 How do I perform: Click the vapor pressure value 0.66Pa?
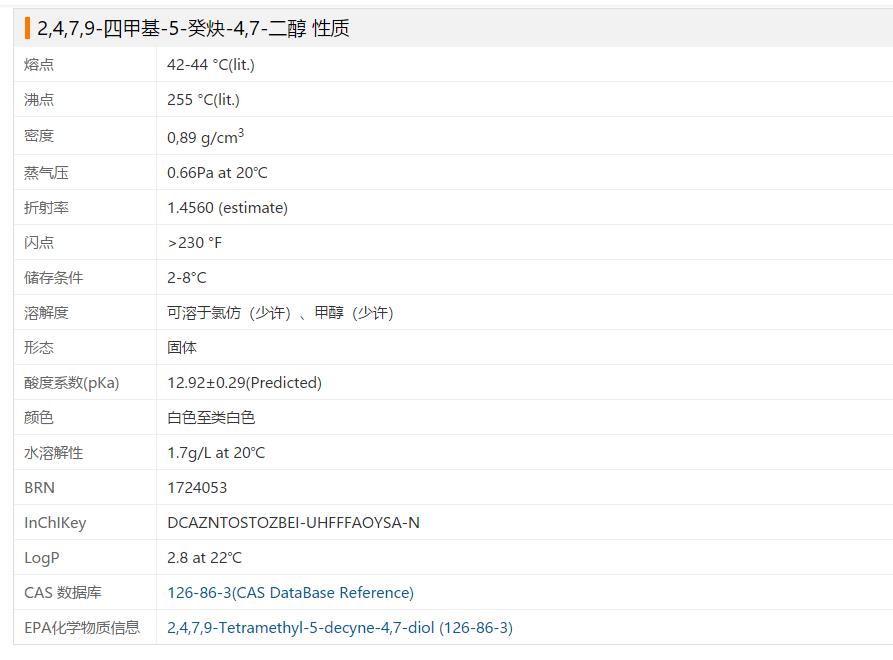pyautogui.click(x=217, y=173)
